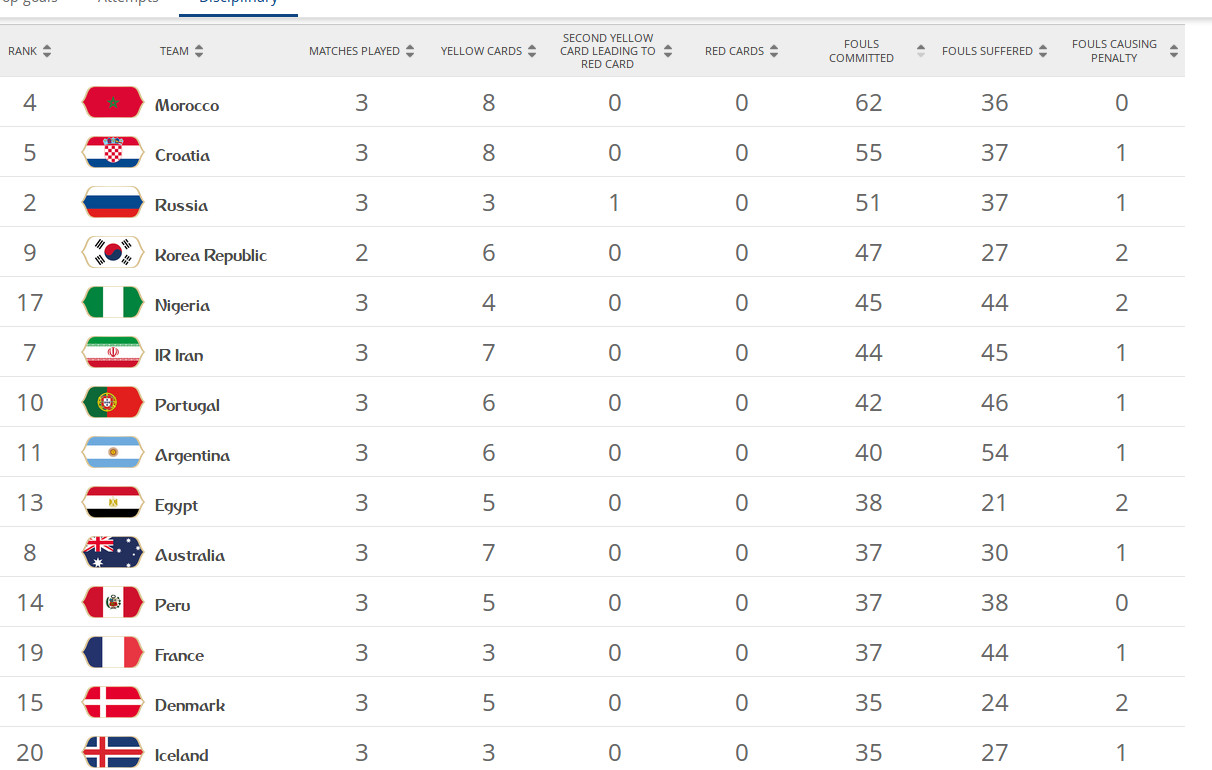Sort by Fouls Committed arrows
Viewport: 1212px width, 770px height.
[920, 51]
